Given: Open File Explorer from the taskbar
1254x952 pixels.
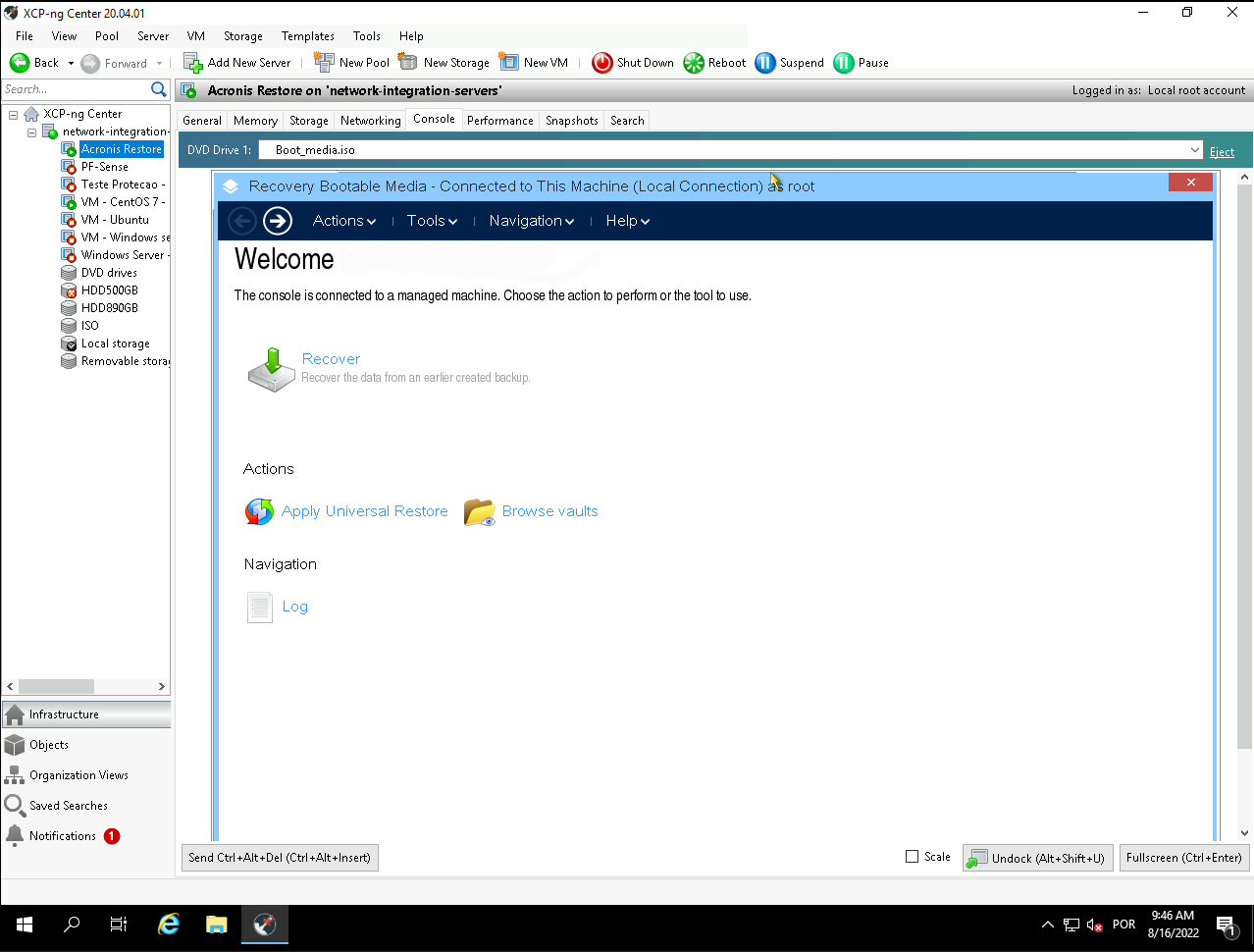Looking at the screenshot, I should (x=217, y=925).
